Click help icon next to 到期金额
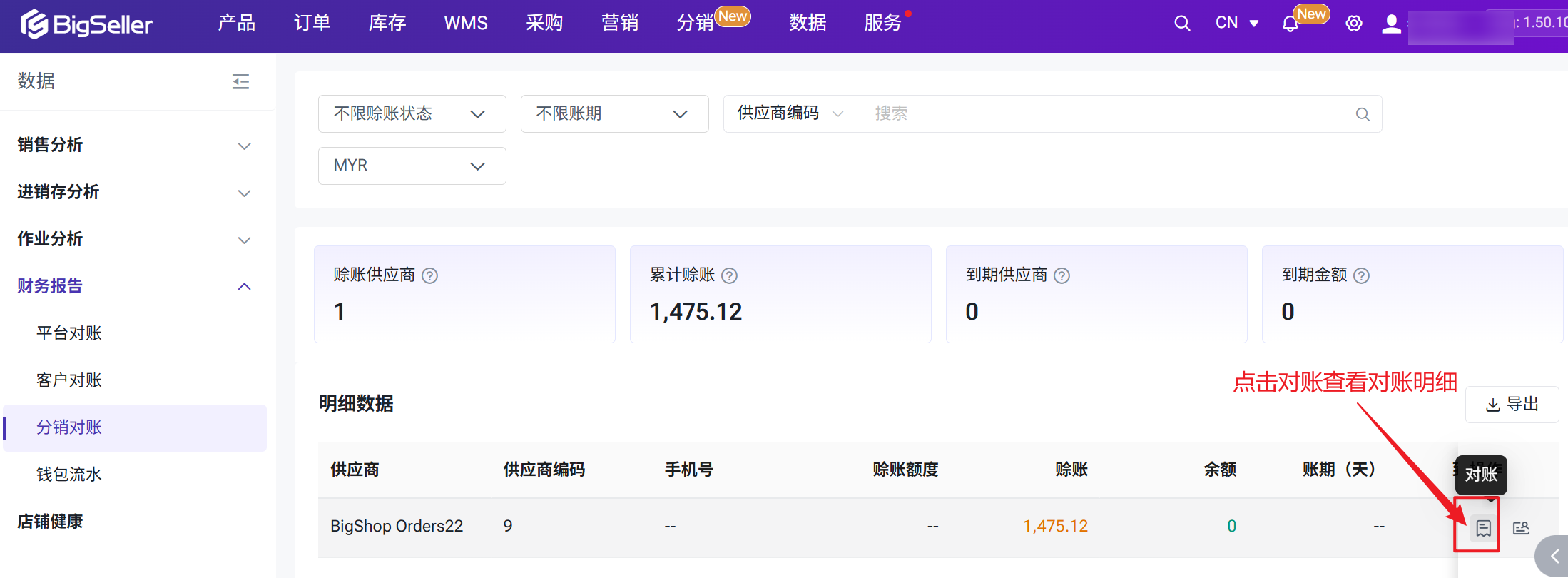The image size is (1568, 578). point(1361,275)
